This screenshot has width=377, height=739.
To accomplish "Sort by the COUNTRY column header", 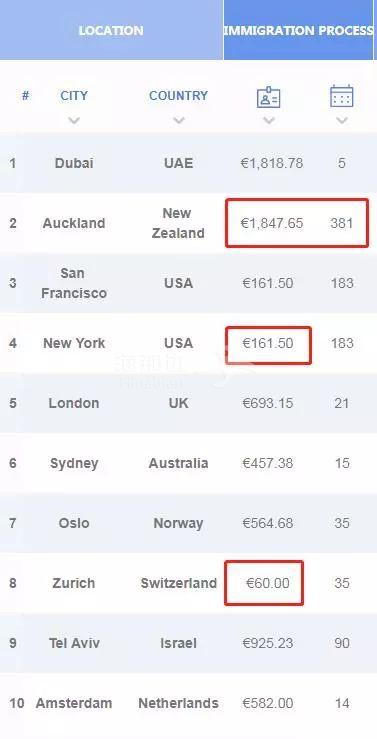I will point(179,96).
